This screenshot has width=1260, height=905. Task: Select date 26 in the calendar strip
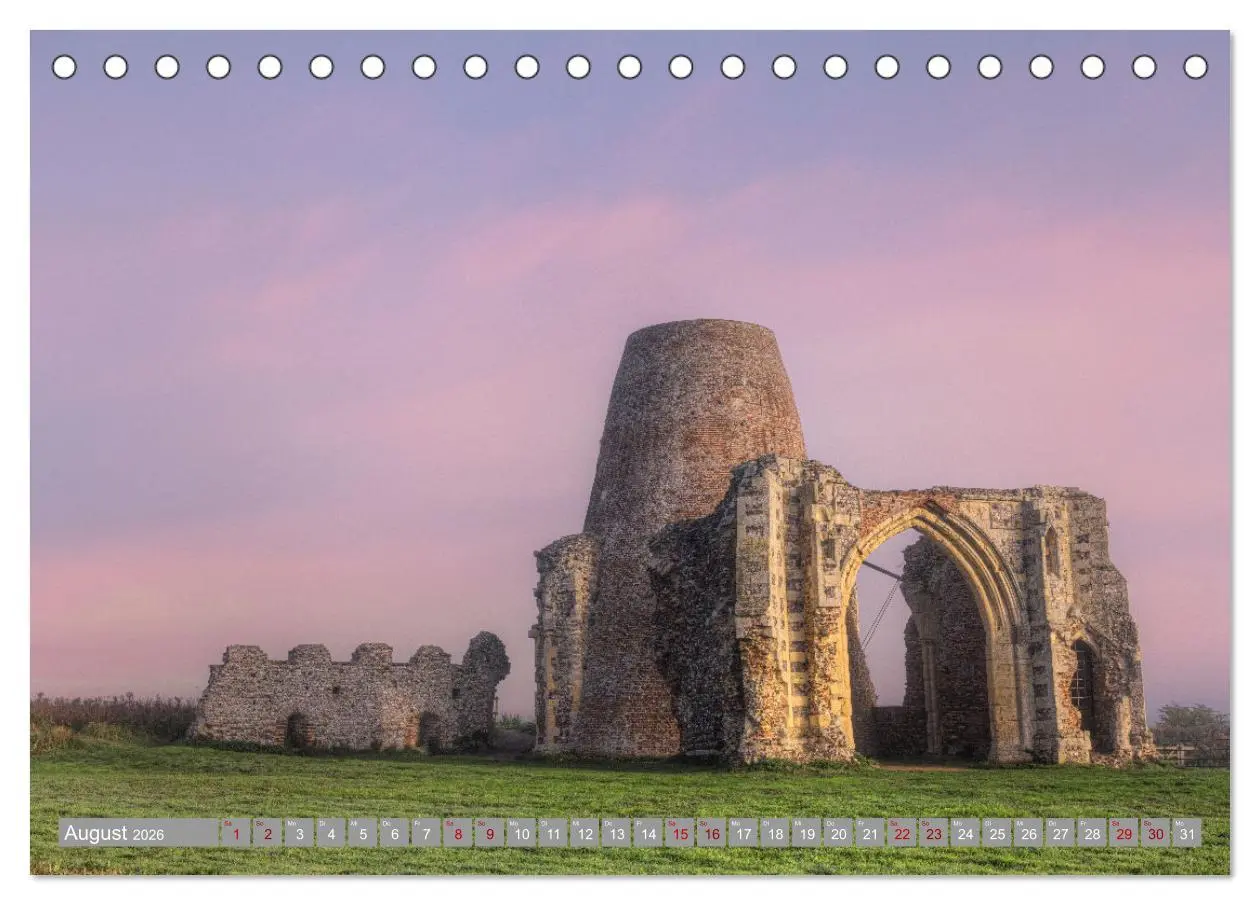coord(1029,833)
